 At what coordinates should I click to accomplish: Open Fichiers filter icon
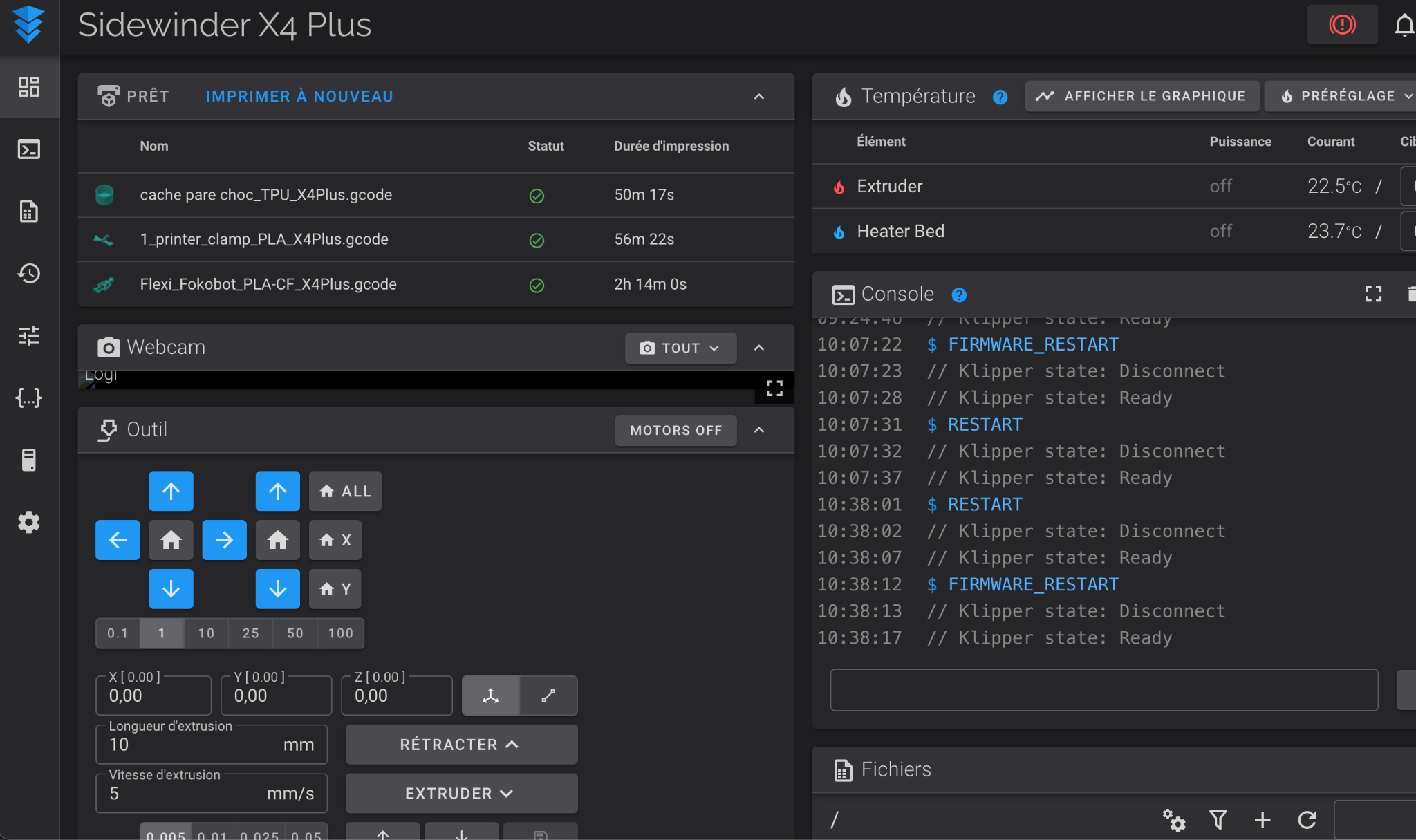(1218, 820)
